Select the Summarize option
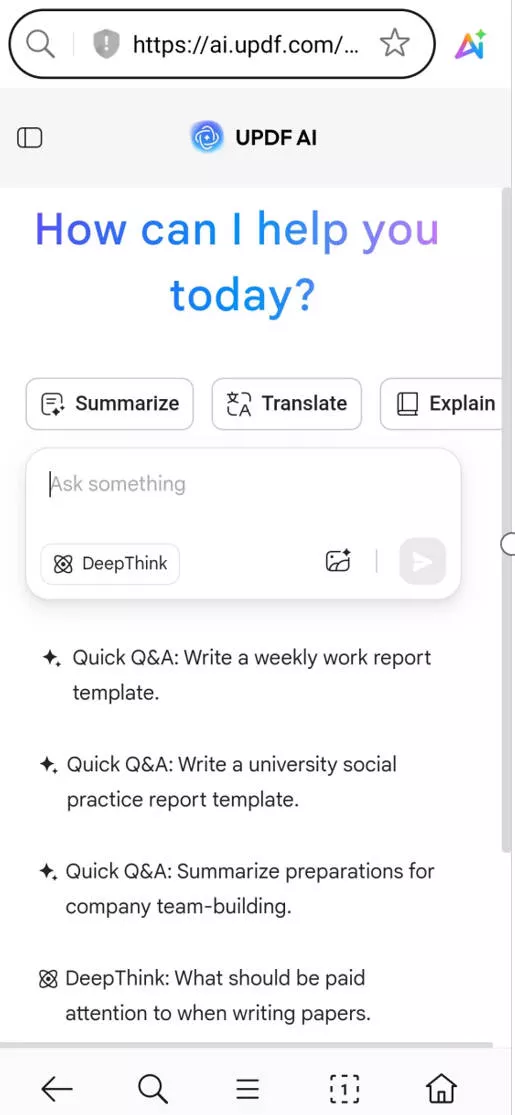 110,404
